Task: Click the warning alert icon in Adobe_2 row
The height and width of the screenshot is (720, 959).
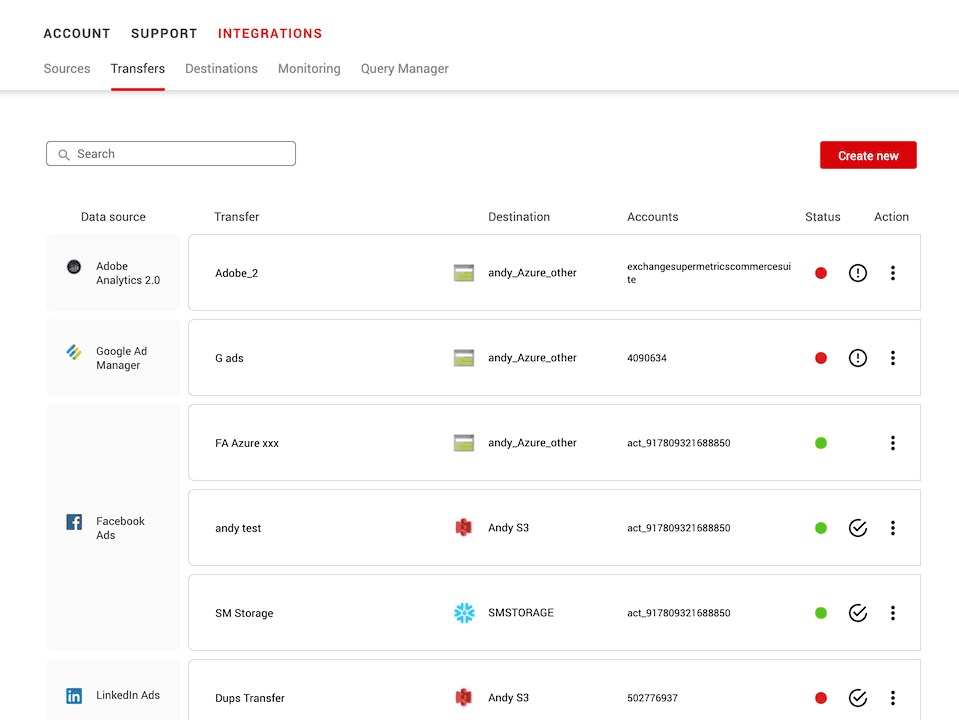Action: (857, 273)
